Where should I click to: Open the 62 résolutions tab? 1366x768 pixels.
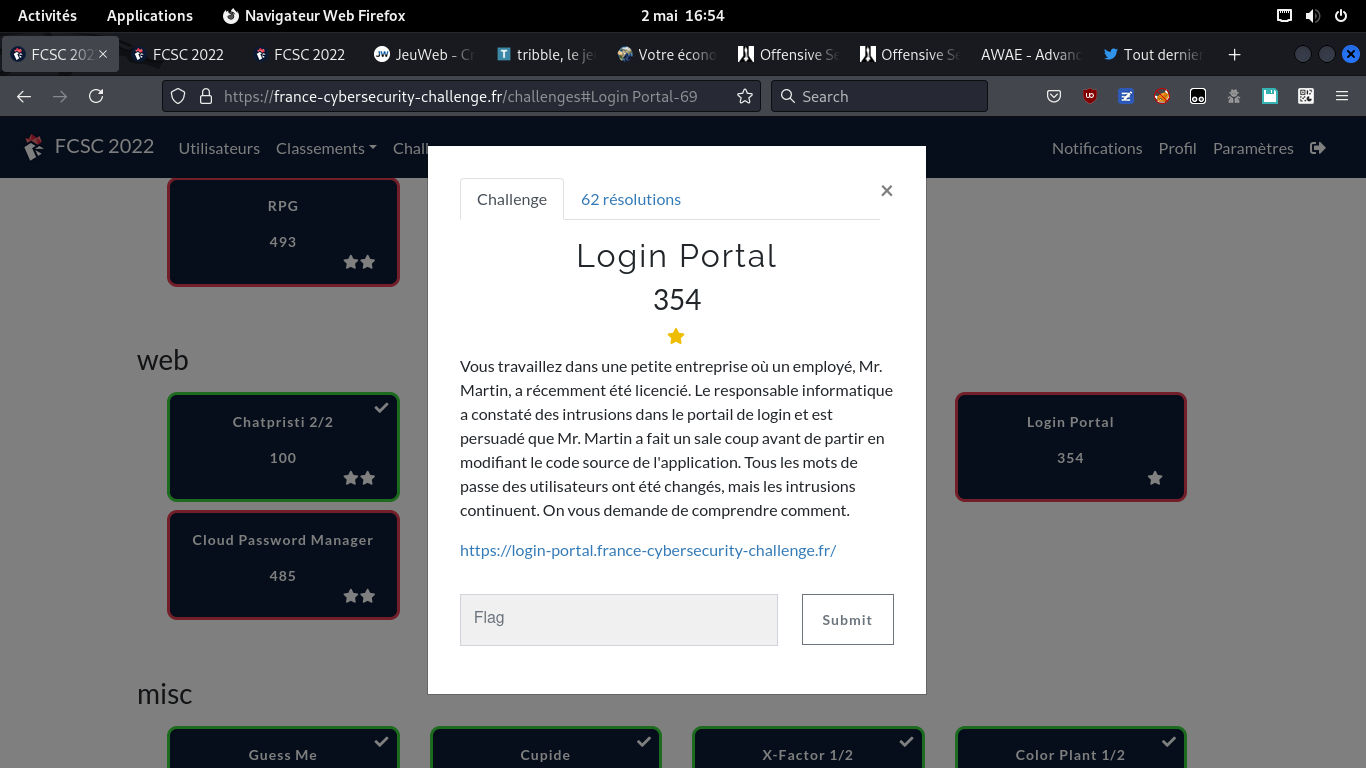coord(631,199)
